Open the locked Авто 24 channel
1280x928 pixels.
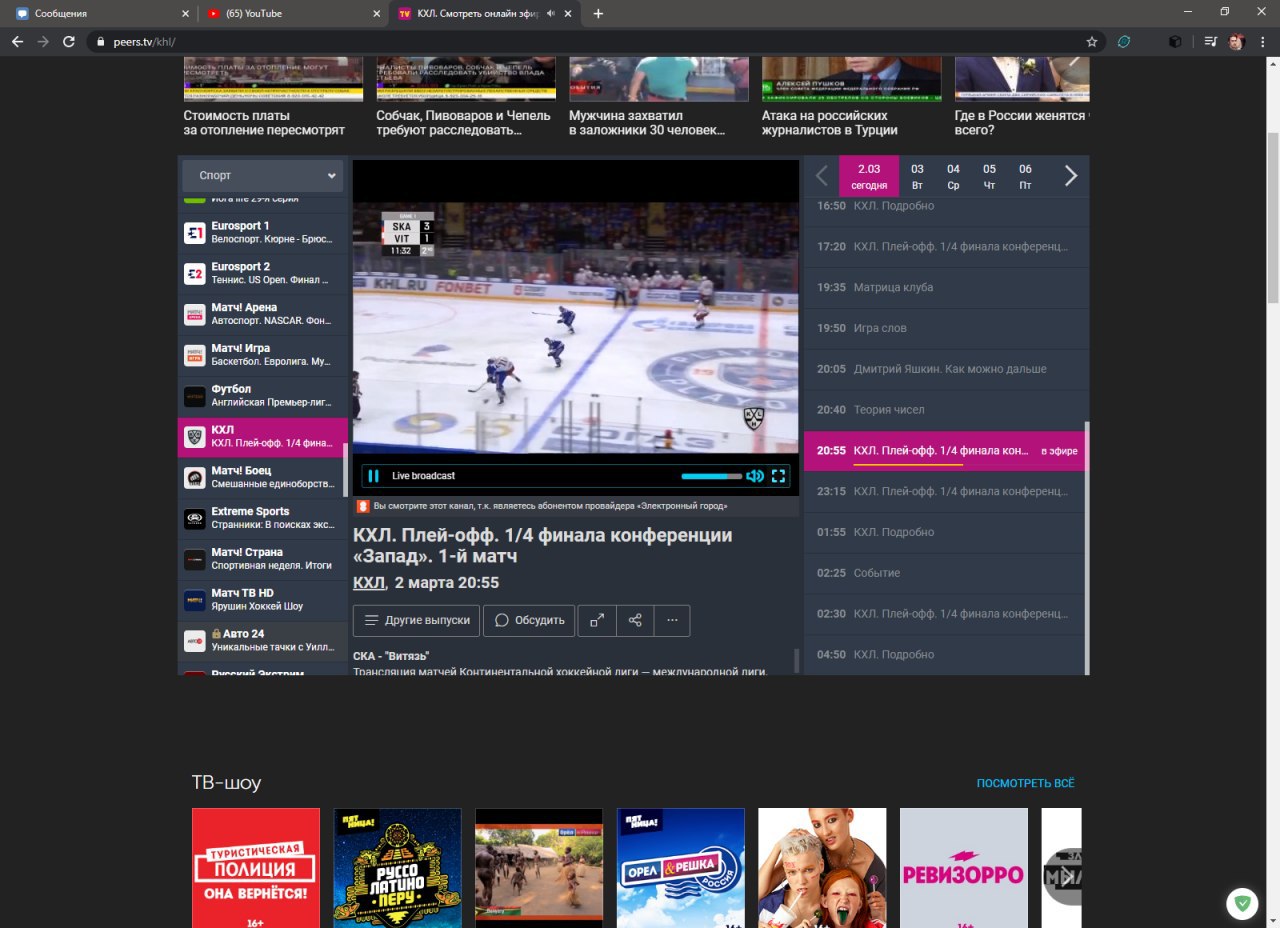click(x=262, y=641)
